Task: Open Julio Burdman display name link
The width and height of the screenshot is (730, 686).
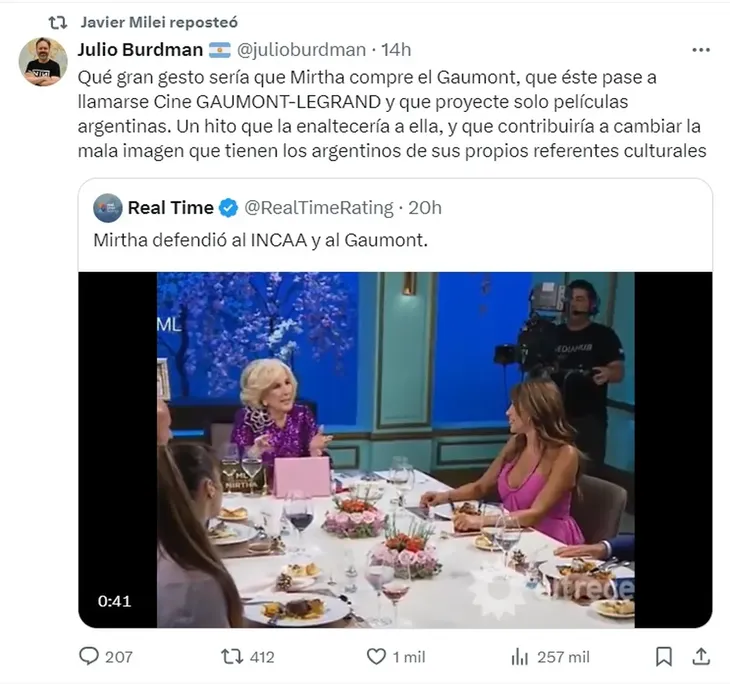Action: pyautogui.click(x=139, y=50)
